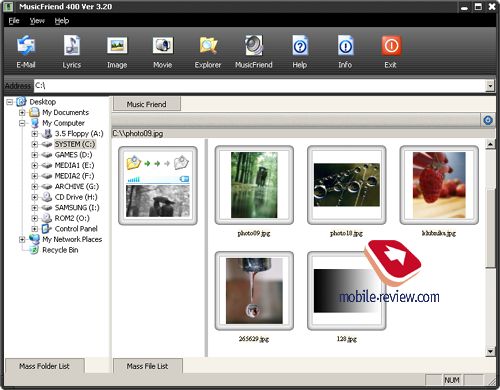
Task: Click the Control Panel icon
Action: click(x=47, y=229)
